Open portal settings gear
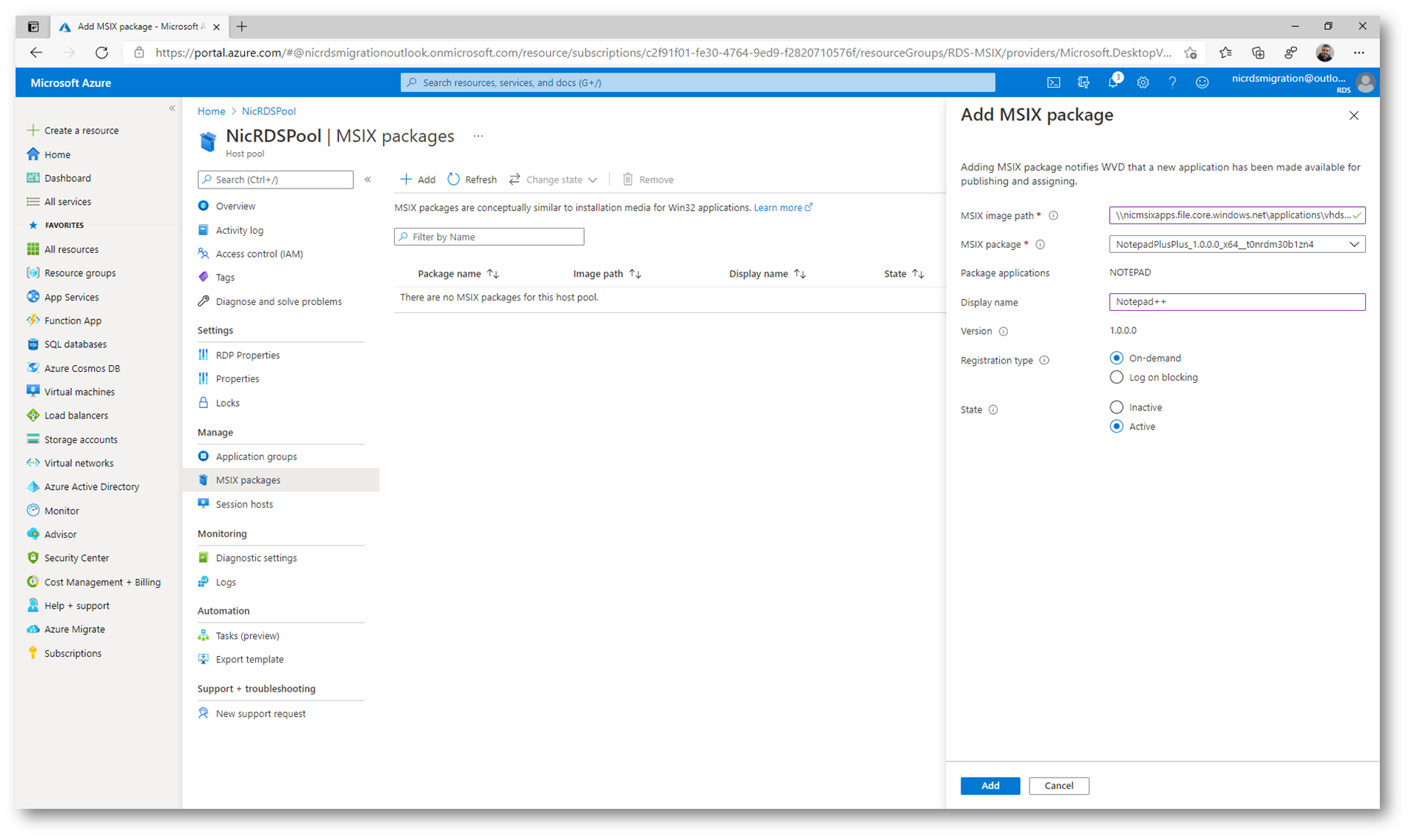1411x840 pixels. pos(1143,82)
